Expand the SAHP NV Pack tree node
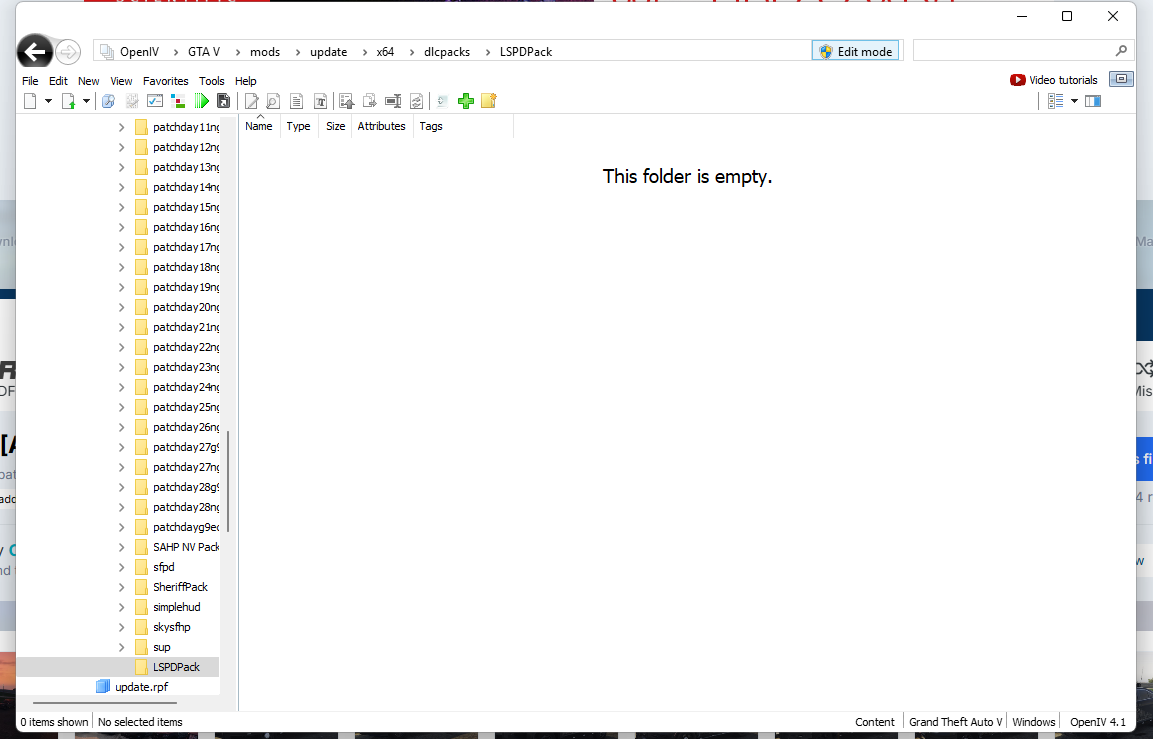This screenshot has width=1153, height=739. tap(122, 547)
